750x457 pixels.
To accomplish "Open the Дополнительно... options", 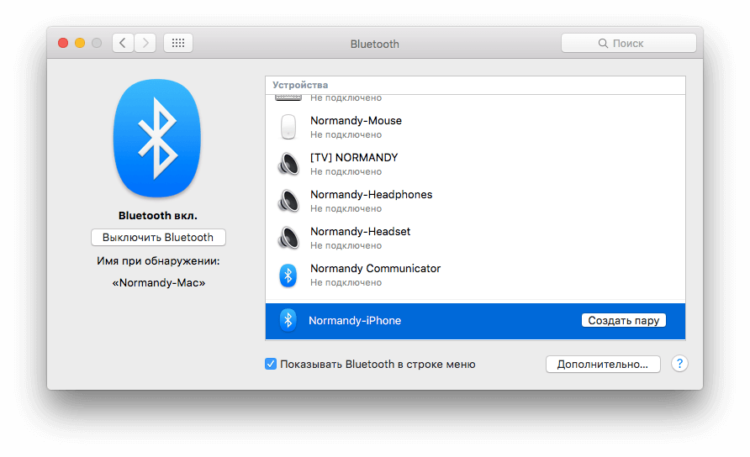I will [x=603, y=364].
